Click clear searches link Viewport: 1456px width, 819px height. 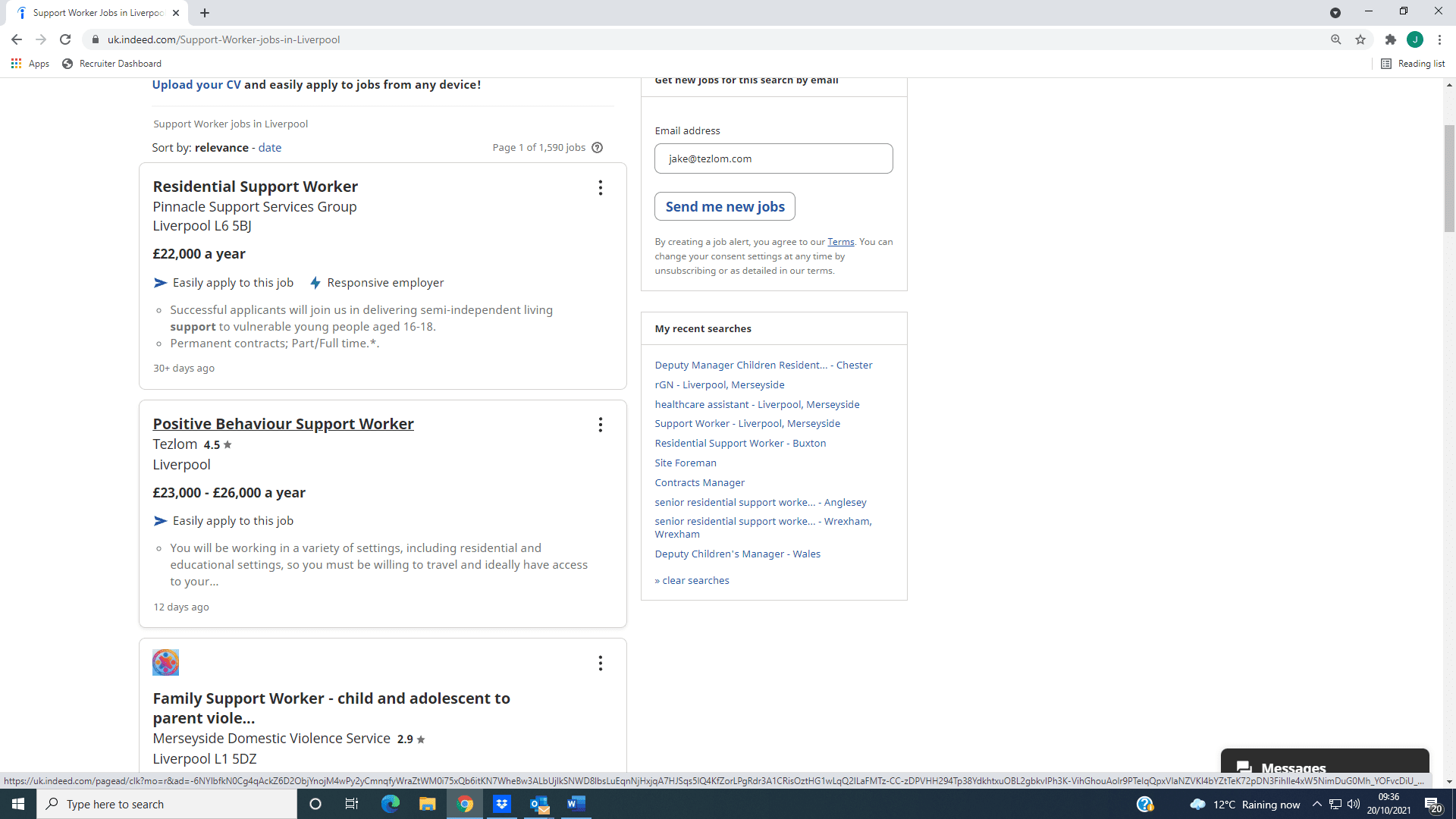695,580
